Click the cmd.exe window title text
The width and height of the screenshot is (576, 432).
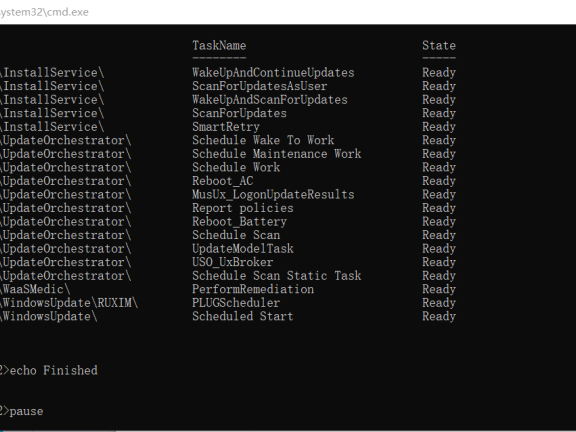(x=44, y=12)
